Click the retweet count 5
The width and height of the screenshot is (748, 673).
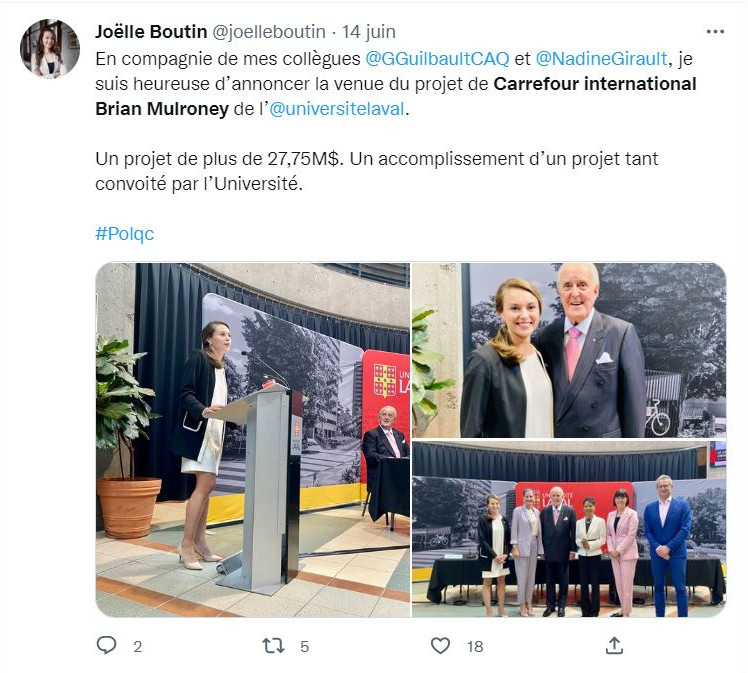click(x=304, y=647)
